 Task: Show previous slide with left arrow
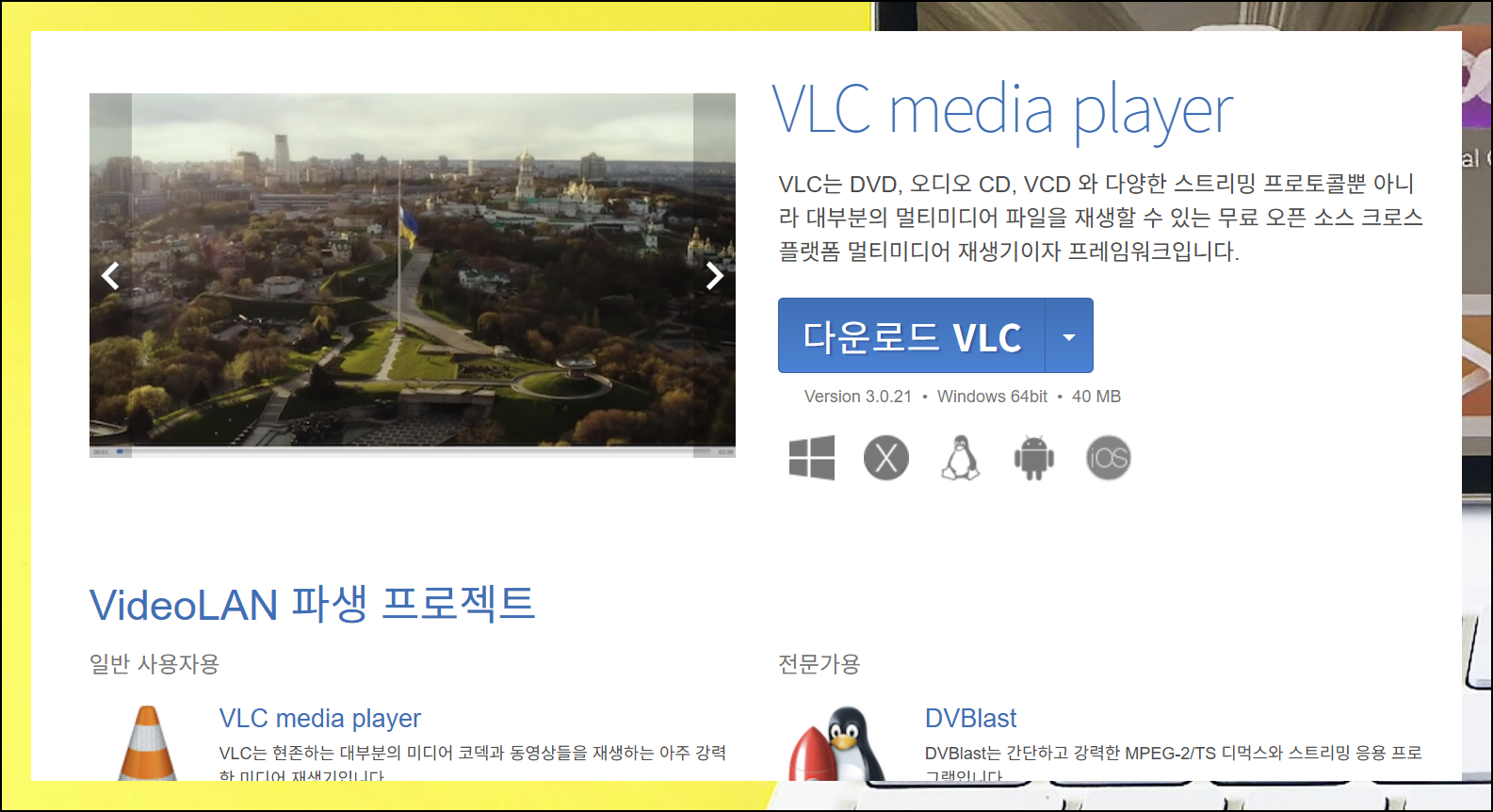tap(110, 276)
